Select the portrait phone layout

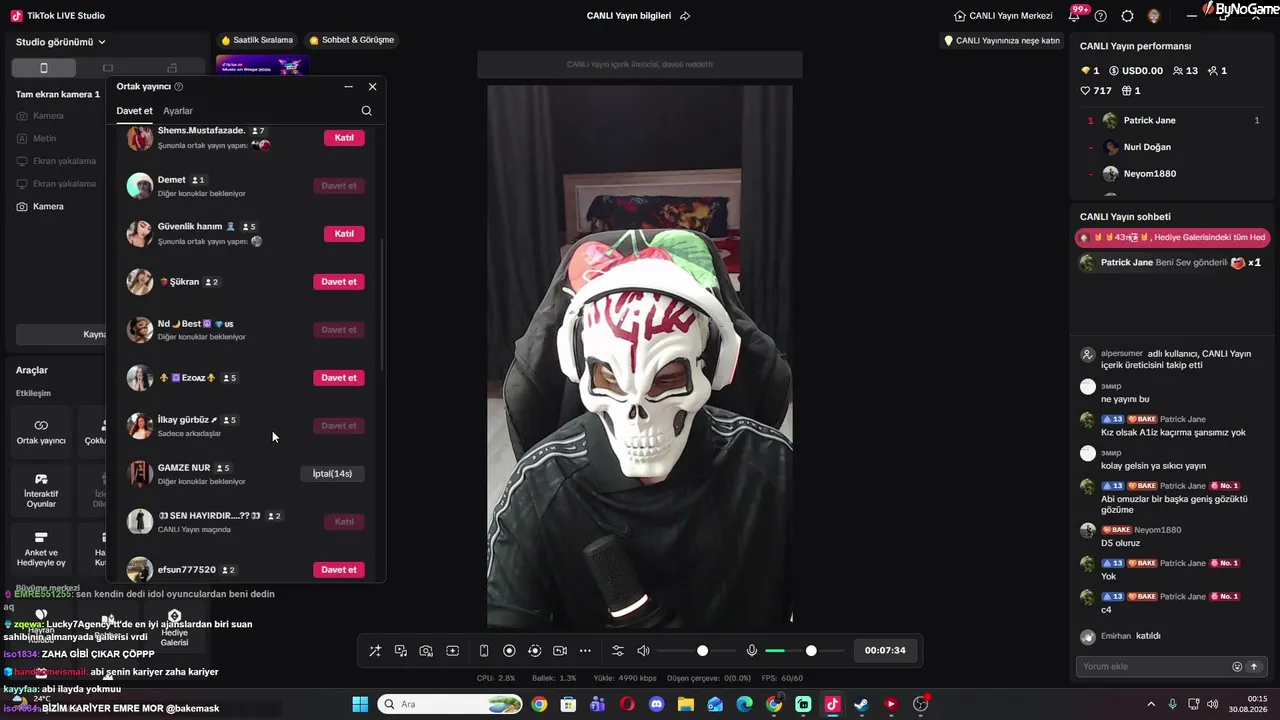[43, 68]
